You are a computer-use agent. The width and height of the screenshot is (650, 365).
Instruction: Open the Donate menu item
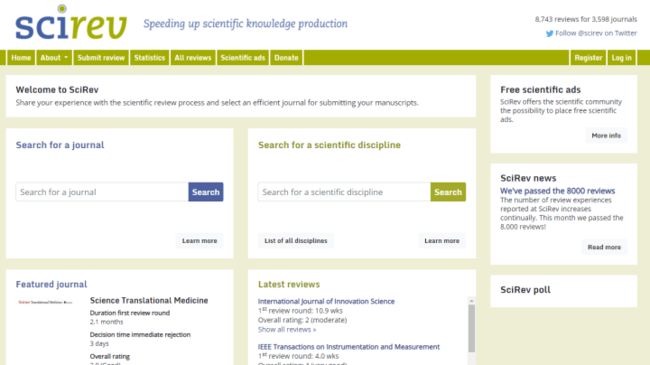pyautogui.click(x=286, y=58)
